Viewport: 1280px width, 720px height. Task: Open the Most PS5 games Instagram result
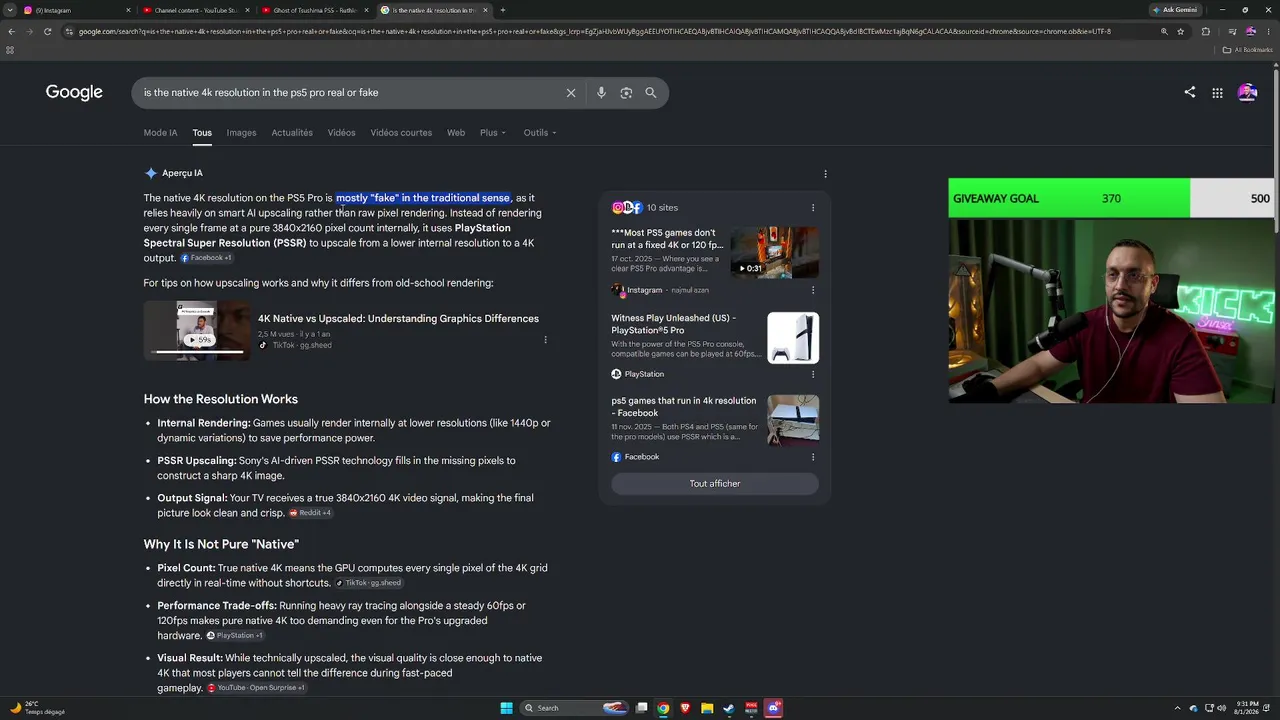pyautogui.click(x=667, y=239)
